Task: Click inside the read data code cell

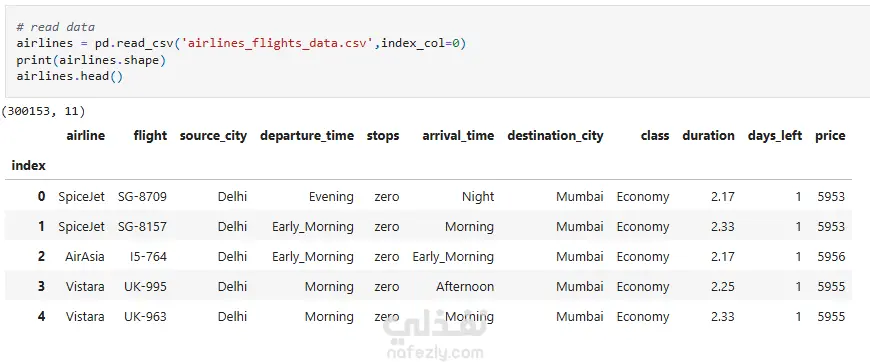Action: (435, 52)
